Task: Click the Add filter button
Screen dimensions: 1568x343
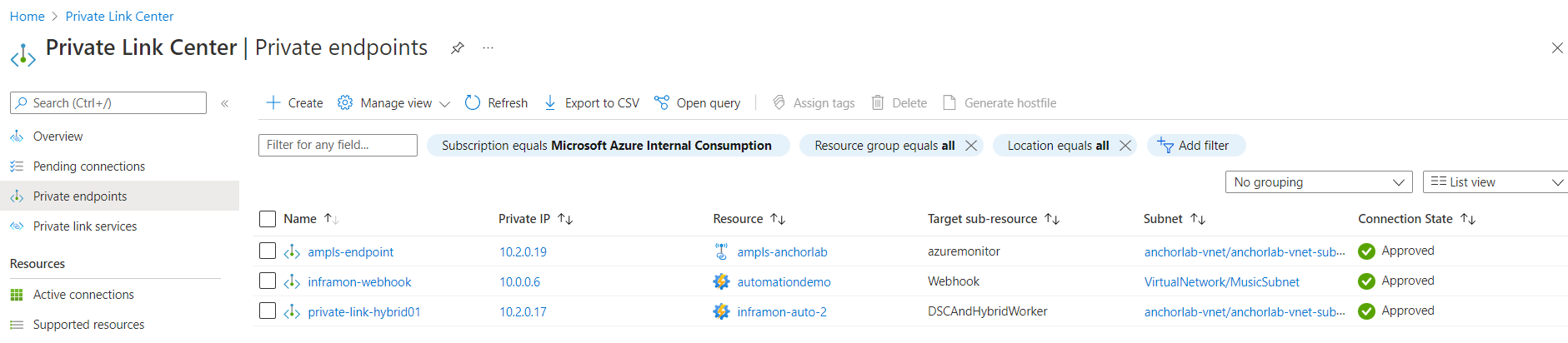Action: click(x=1196, y=146)
